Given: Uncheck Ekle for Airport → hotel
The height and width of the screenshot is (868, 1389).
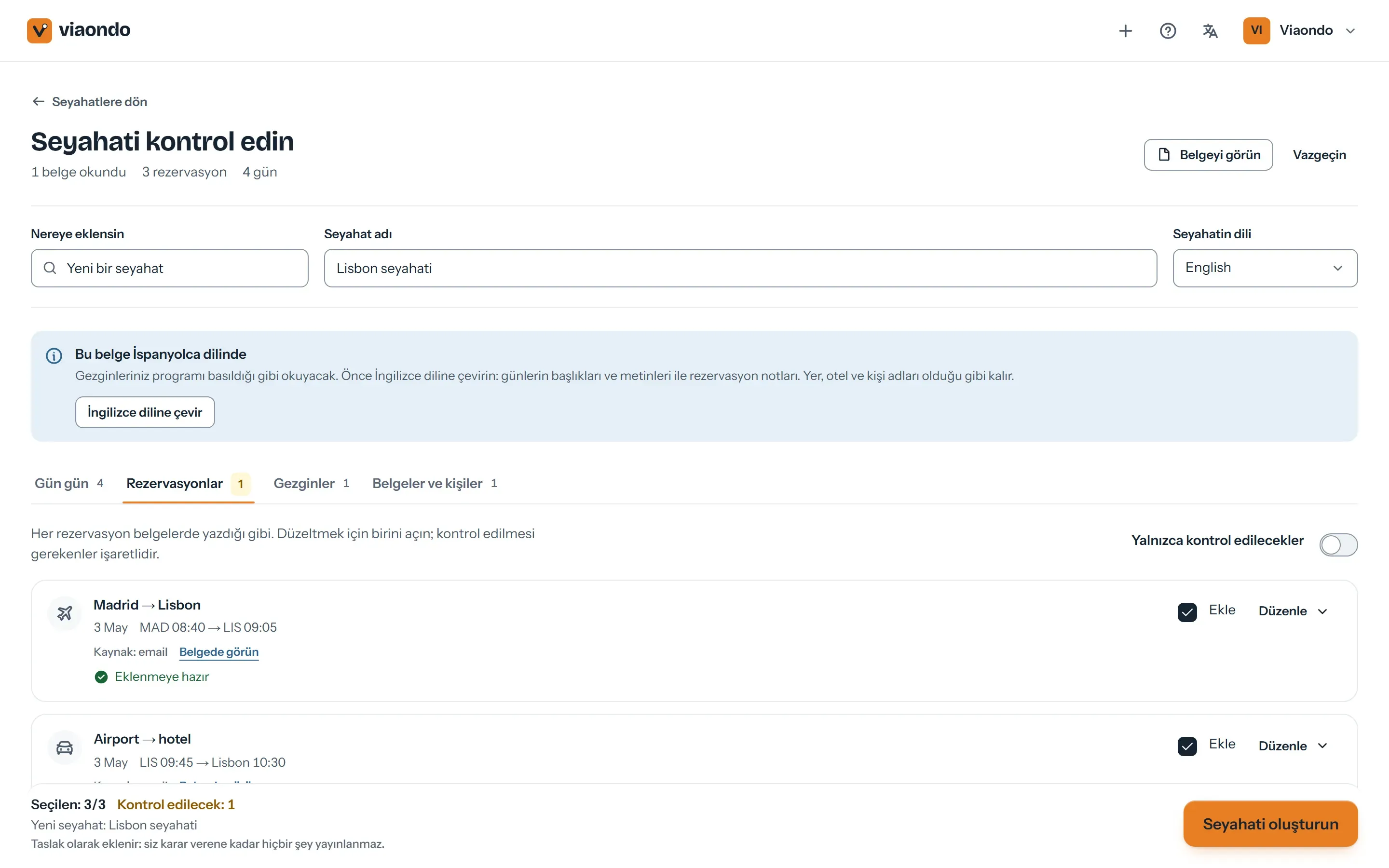Looking at the screenshot, I should (x=1187, y=746).
